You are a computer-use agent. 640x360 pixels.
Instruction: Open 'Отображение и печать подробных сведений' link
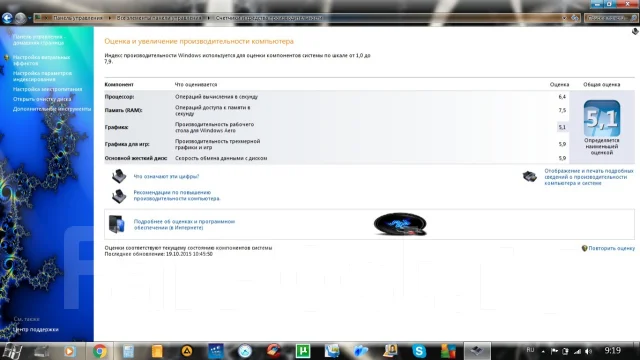pyautogui.click(x=589, y=177)
